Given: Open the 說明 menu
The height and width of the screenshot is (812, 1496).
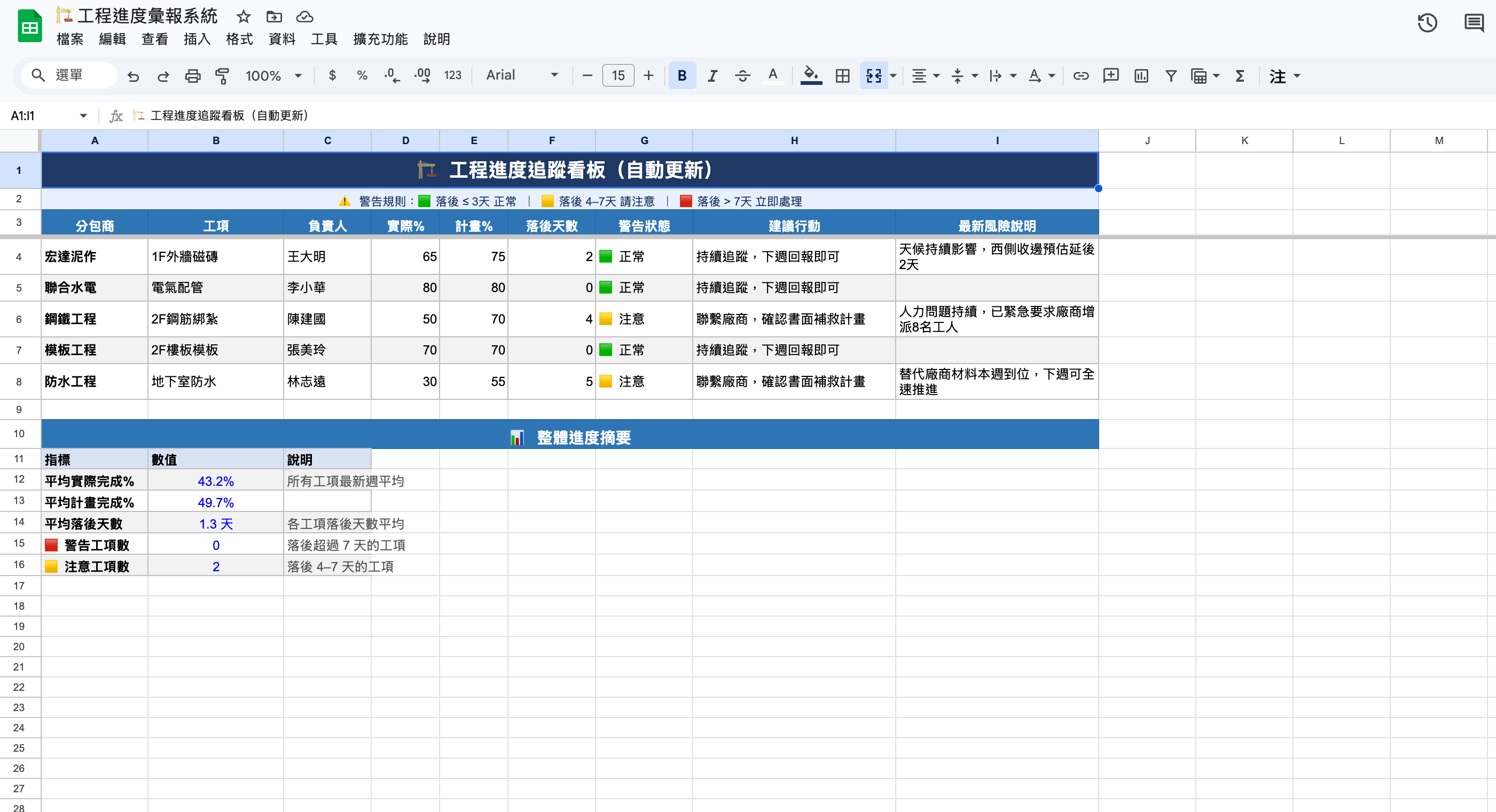Looking at the screenshot, I should pyautogui.click(x=437, y=39).
